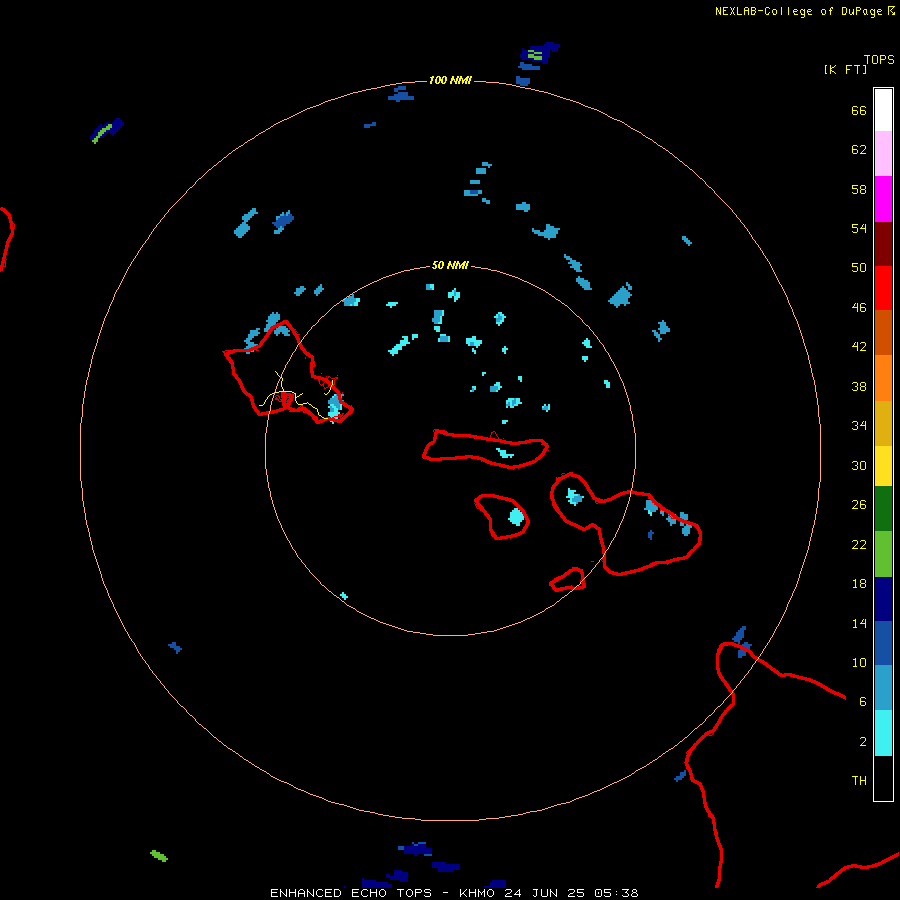Image resolution: width=900 pixels, height=900 pixels.
Task: Click the green-cored echo near top edge
Action: tap(539, 56)
